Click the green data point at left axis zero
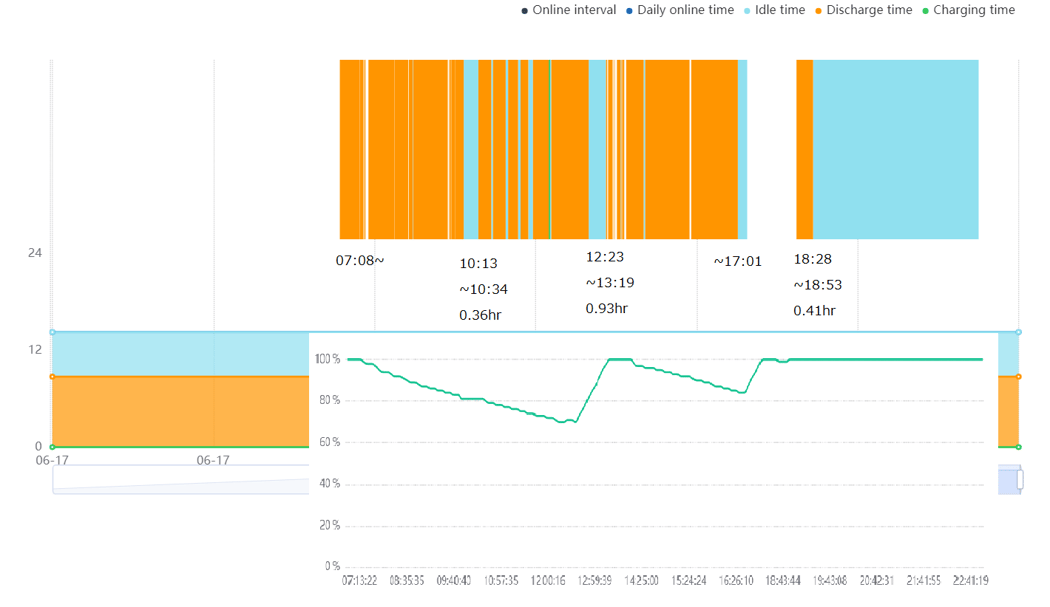The image size is (1050, 607). [52, 447]
